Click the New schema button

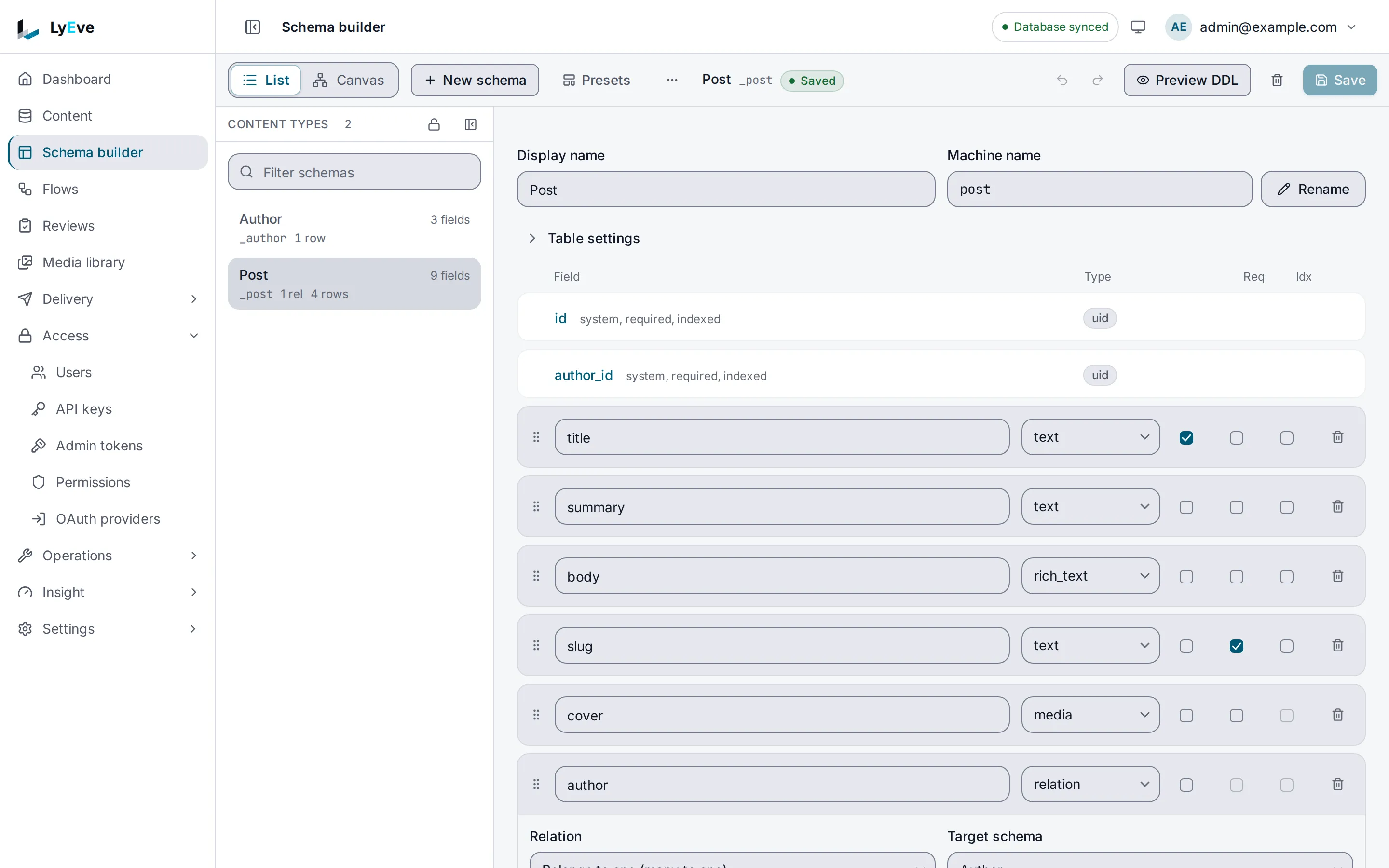coord(475,81)
